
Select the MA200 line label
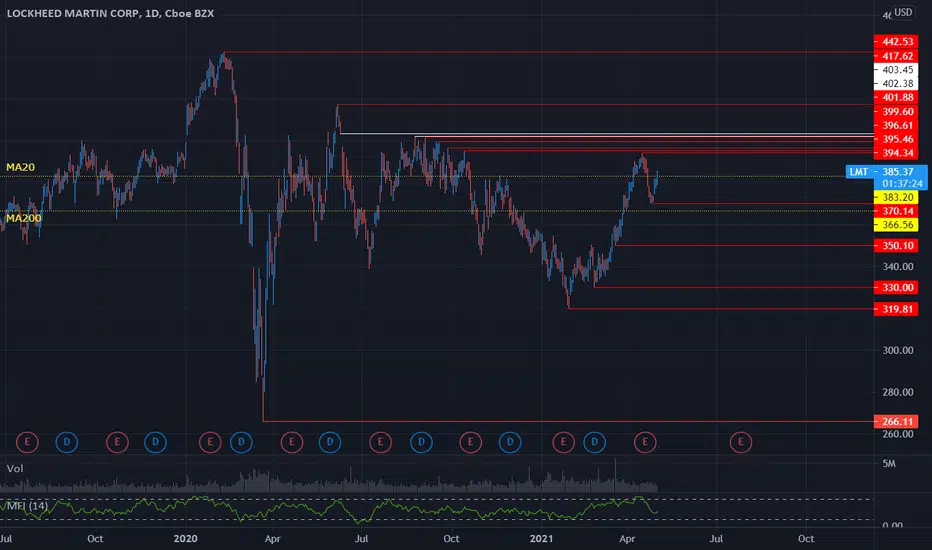coord(23,218)
